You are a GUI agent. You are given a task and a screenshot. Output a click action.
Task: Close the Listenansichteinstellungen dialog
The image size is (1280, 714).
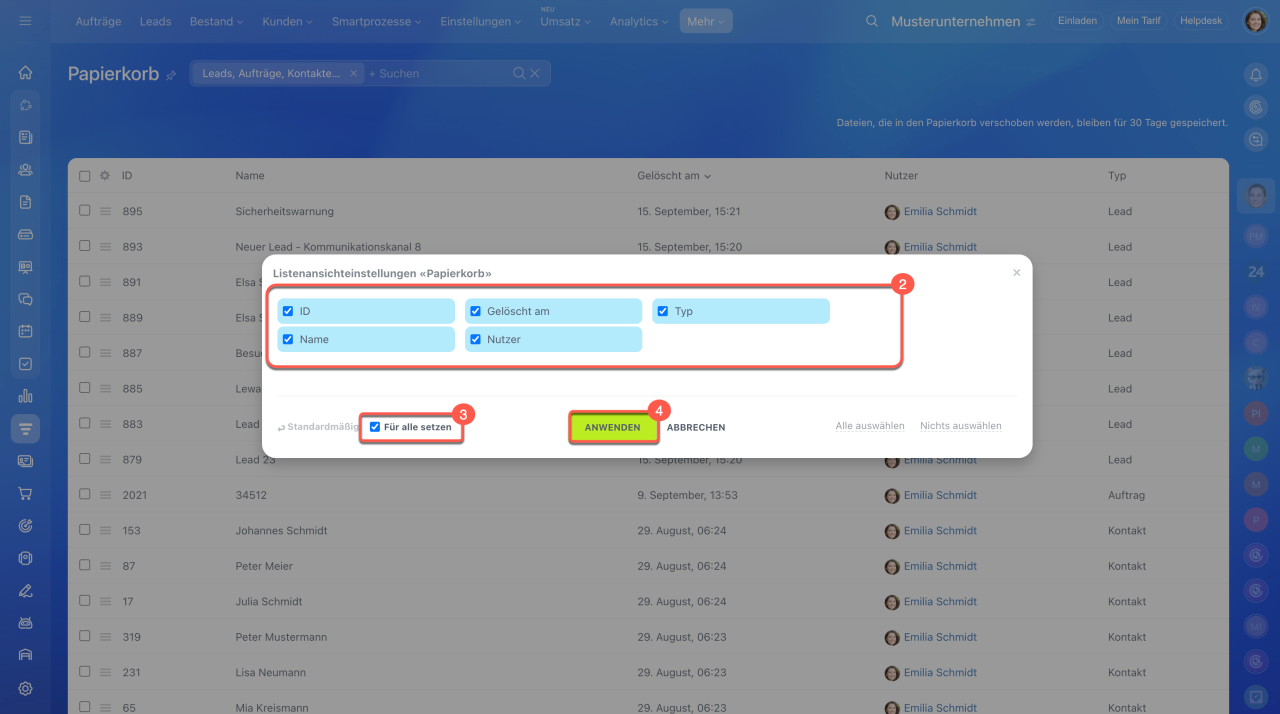(1016, 272)
